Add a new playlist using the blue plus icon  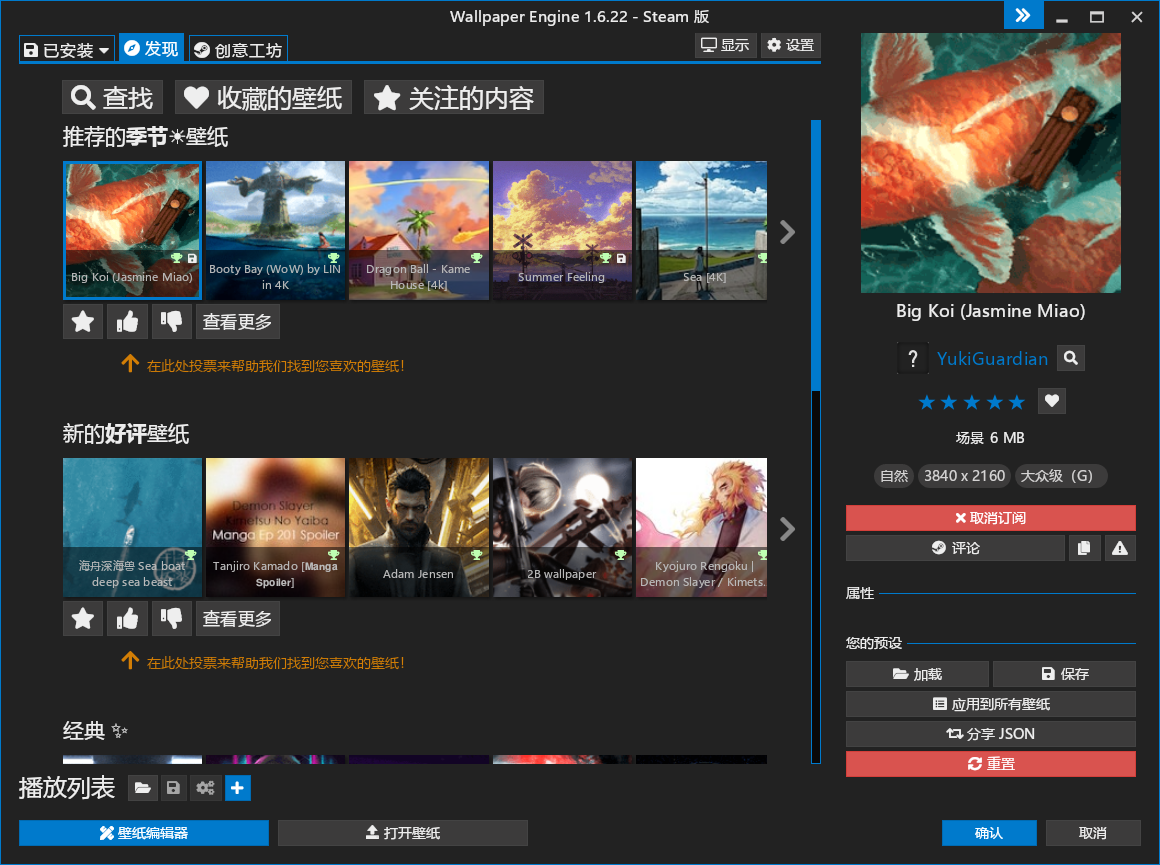(238, 788)
